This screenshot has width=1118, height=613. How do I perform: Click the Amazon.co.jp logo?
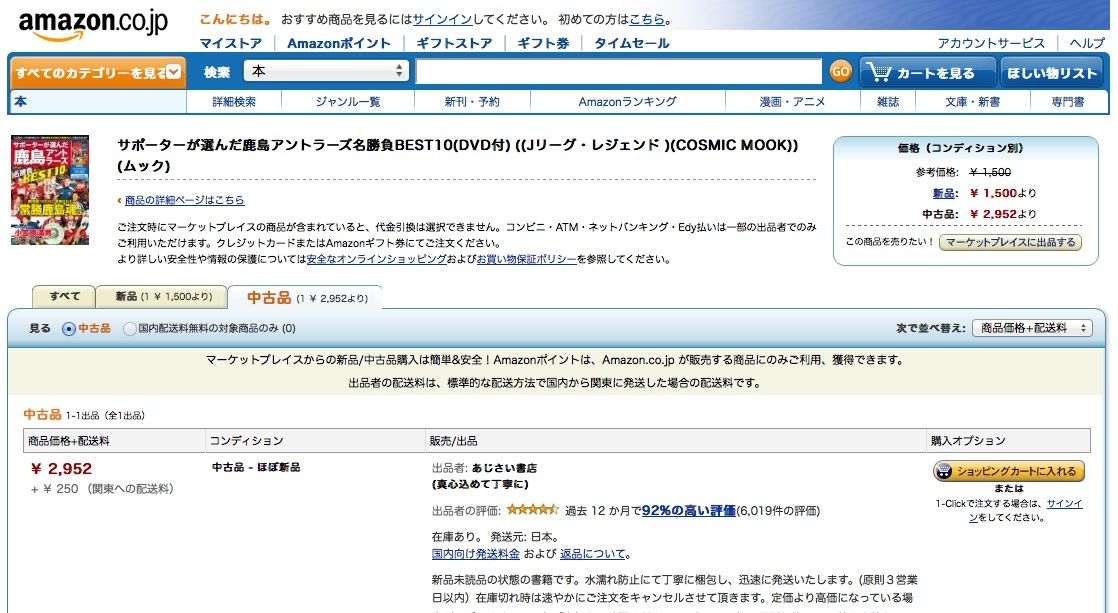click(93, 25)
